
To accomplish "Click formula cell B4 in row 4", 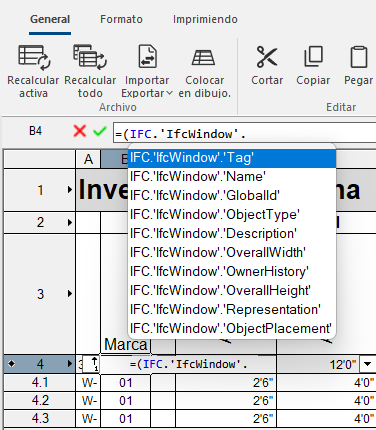I will [188, 364].
